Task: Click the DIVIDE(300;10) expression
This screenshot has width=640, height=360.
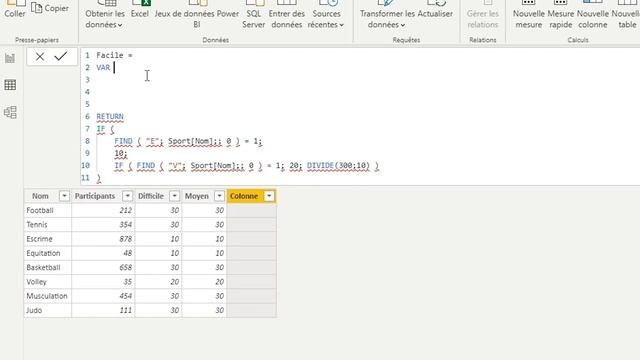Action: [x=338, y=166]
